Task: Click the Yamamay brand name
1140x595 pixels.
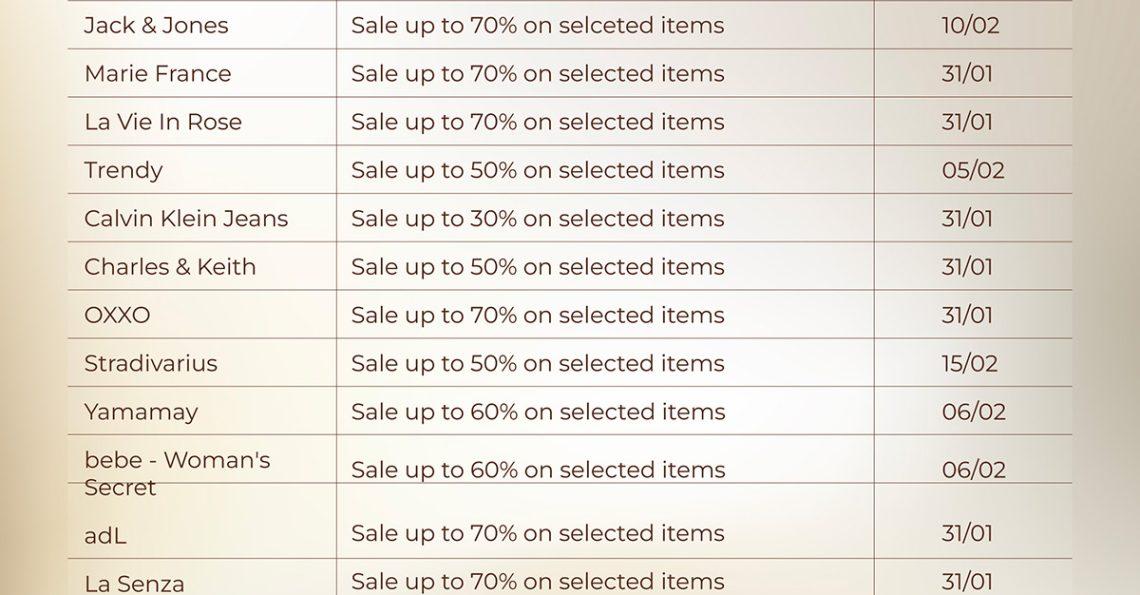Action: (x=141, y=412)
